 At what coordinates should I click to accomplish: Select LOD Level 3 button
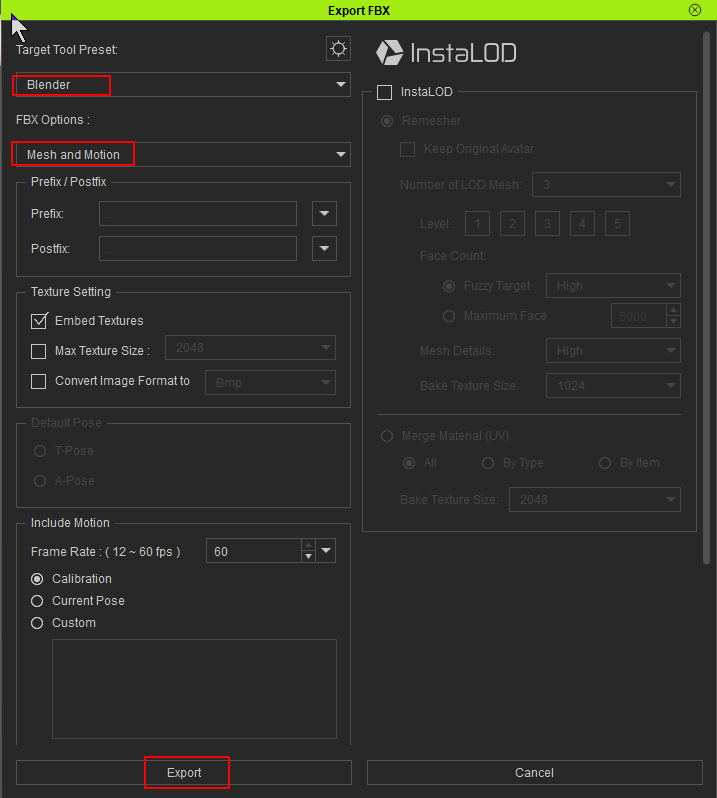(548, 223)
